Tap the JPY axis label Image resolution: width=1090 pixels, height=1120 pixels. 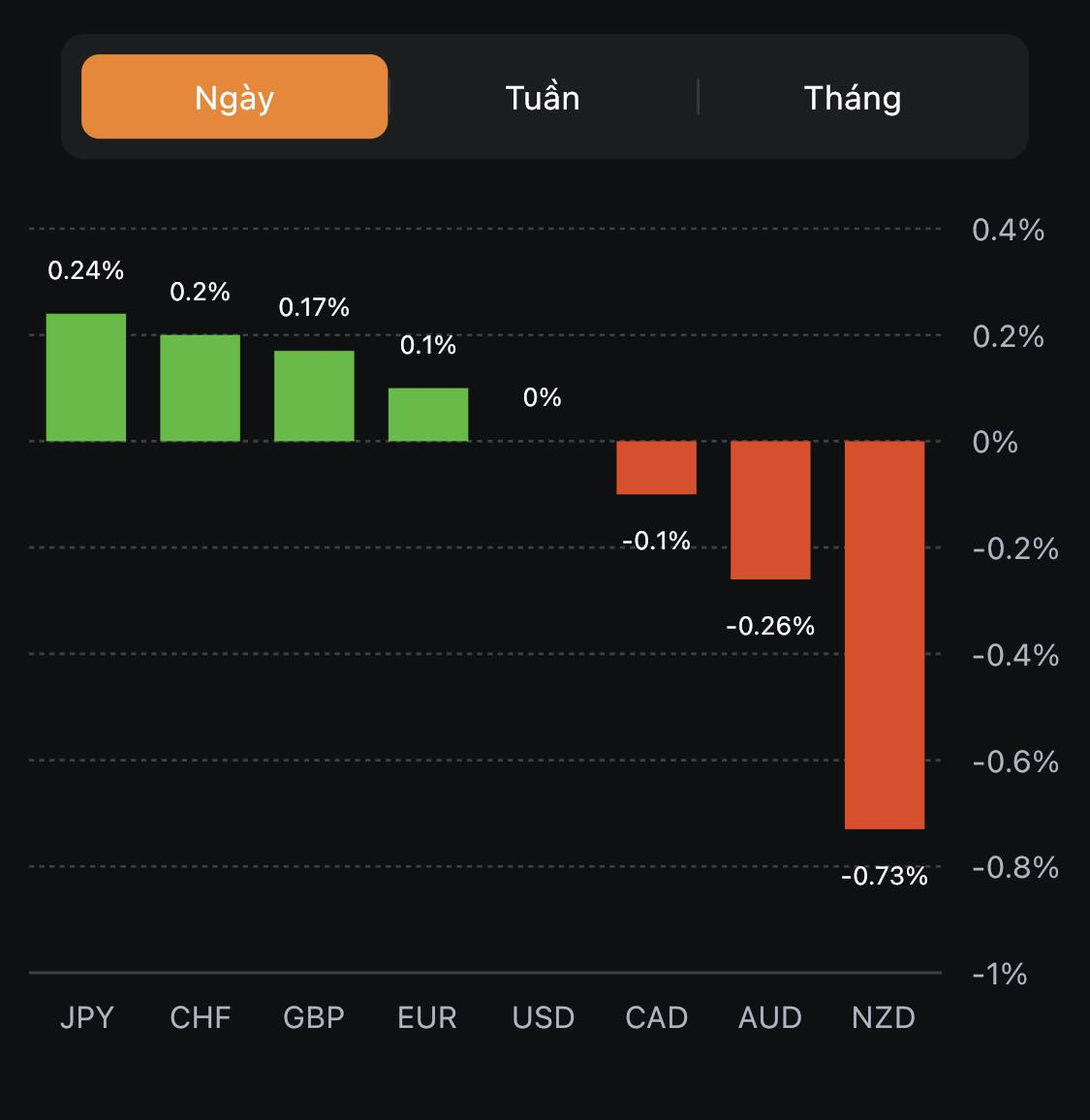87,1017
